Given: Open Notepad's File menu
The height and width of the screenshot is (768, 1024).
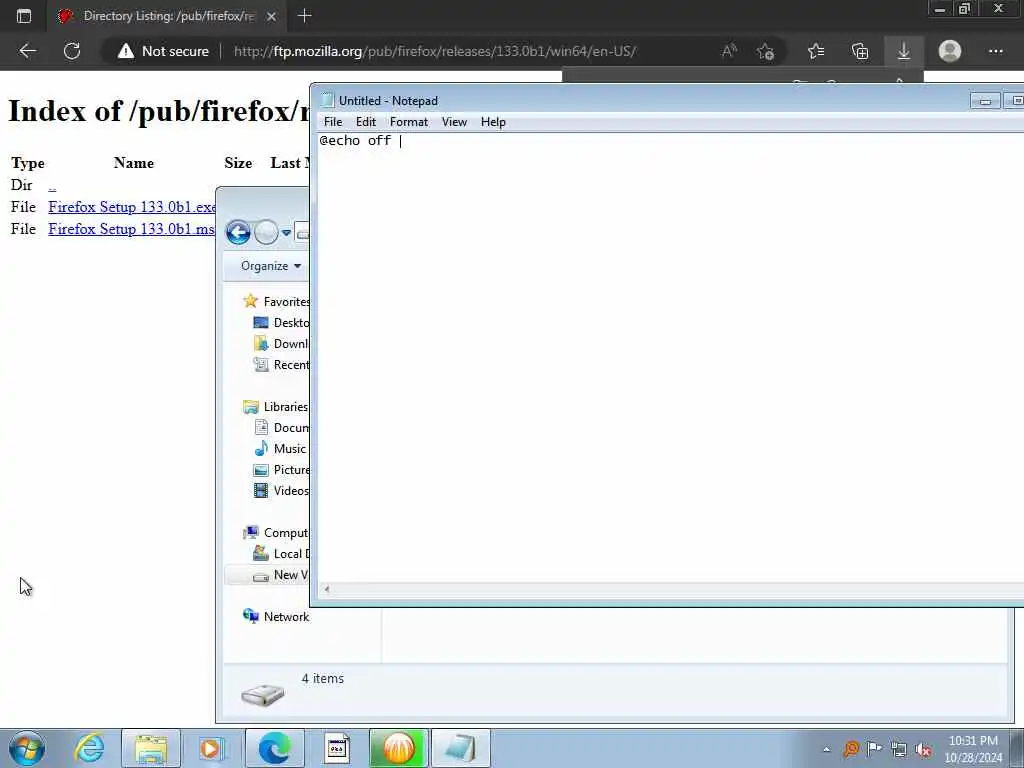Looking at the screenshot, I should click(x=332, y=122).
